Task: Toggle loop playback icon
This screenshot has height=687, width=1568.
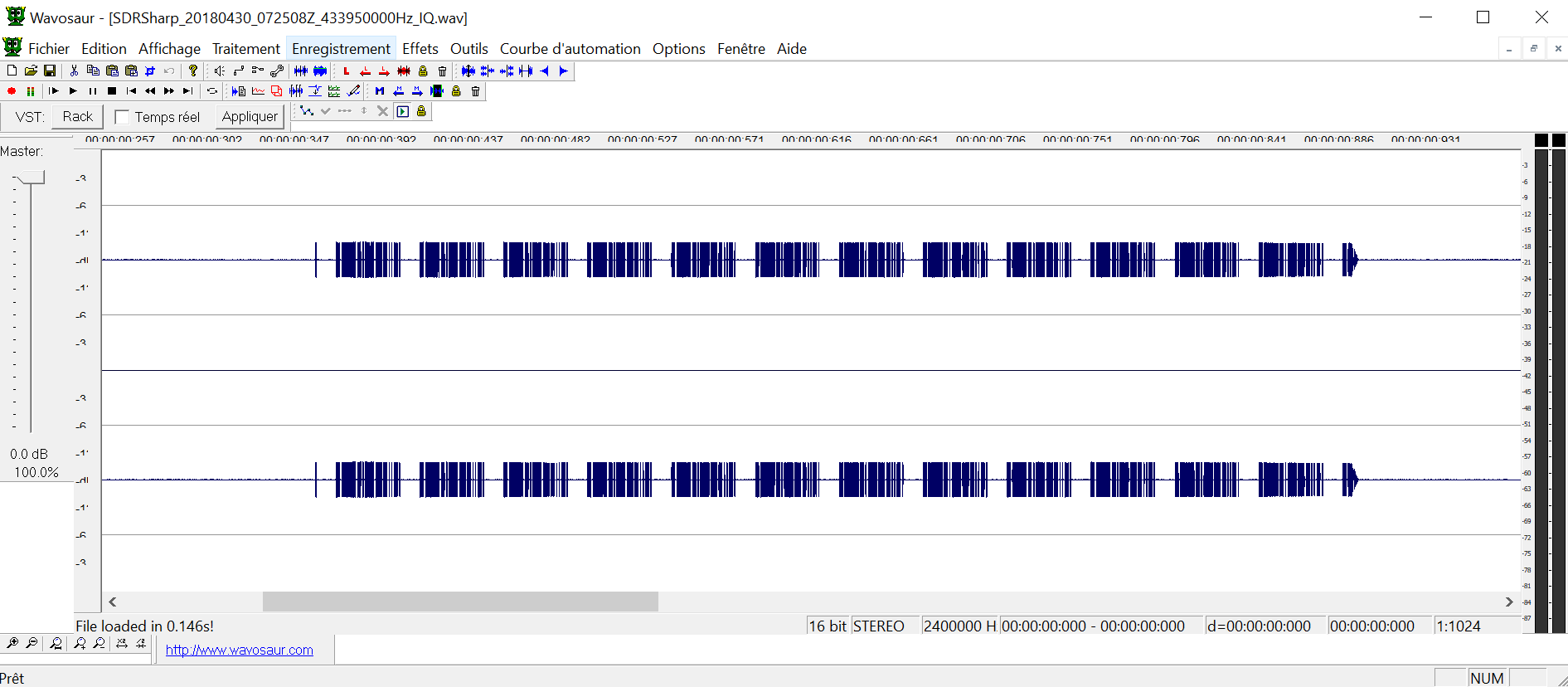Action: [212, 91]
